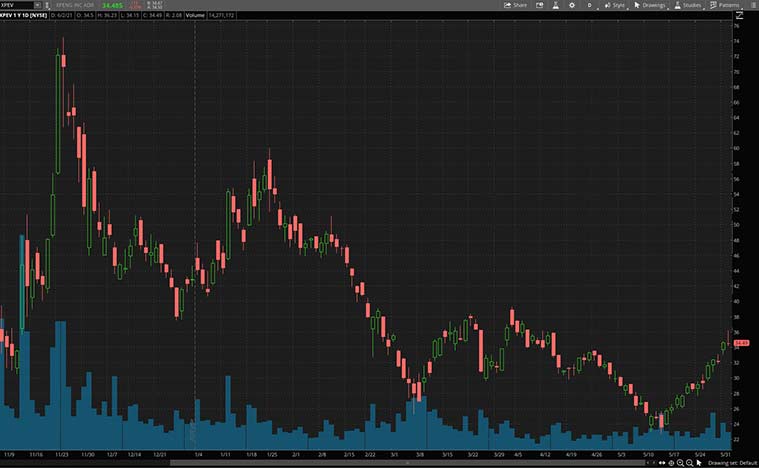The height and width of the screenshot is (468, 759).
Task: Click the Drawing set: Default selector
Action: pyautogui.click(x=732, y=463)
